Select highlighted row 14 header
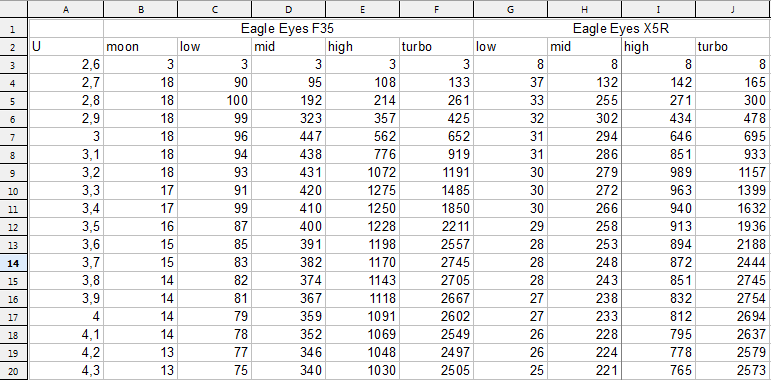Viewport: 771px width, 380px height. [14, 263]
